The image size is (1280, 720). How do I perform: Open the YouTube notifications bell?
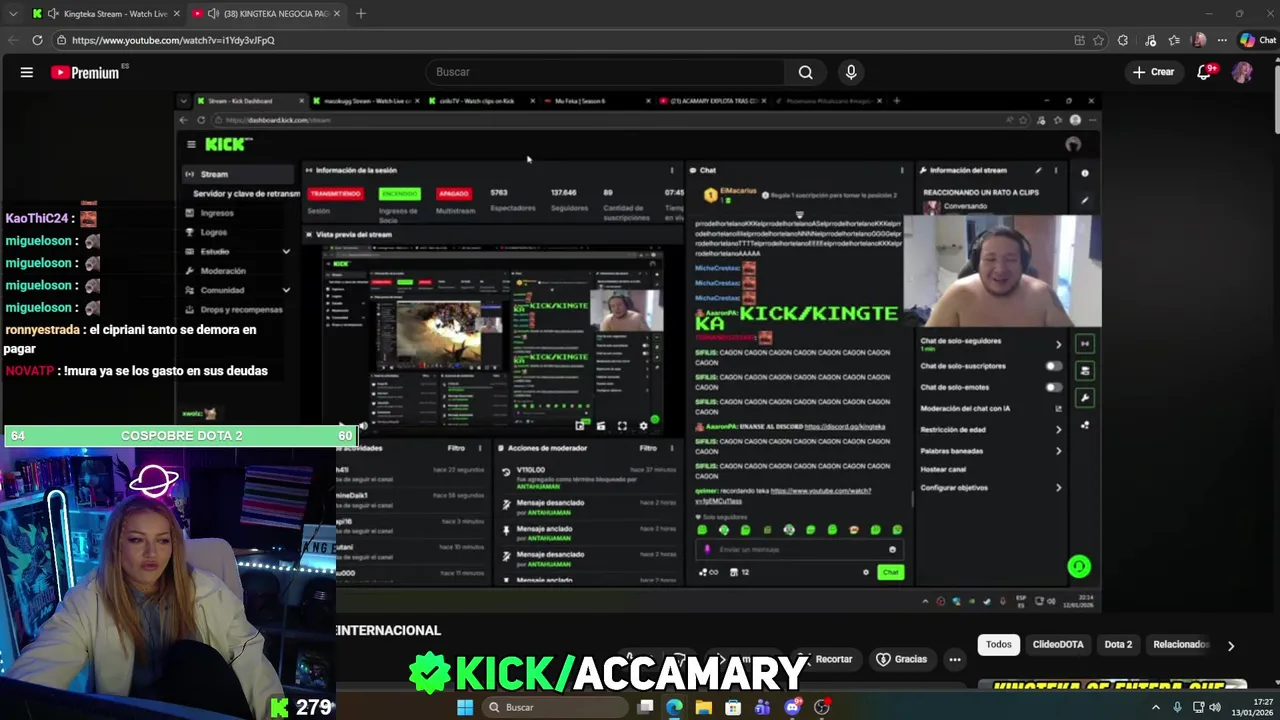point(1204,72)
